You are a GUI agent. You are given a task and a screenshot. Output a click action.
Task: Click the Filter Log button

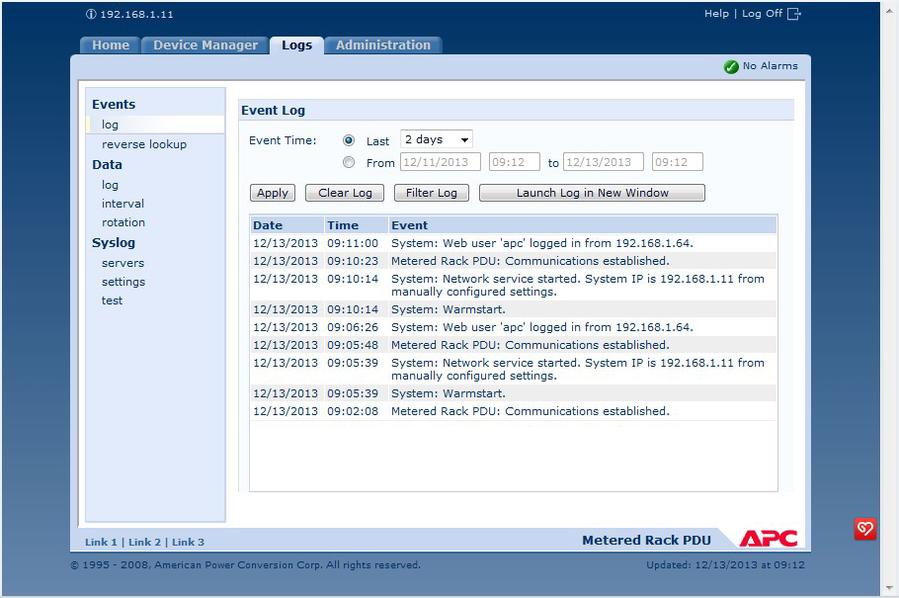[431, 193]
